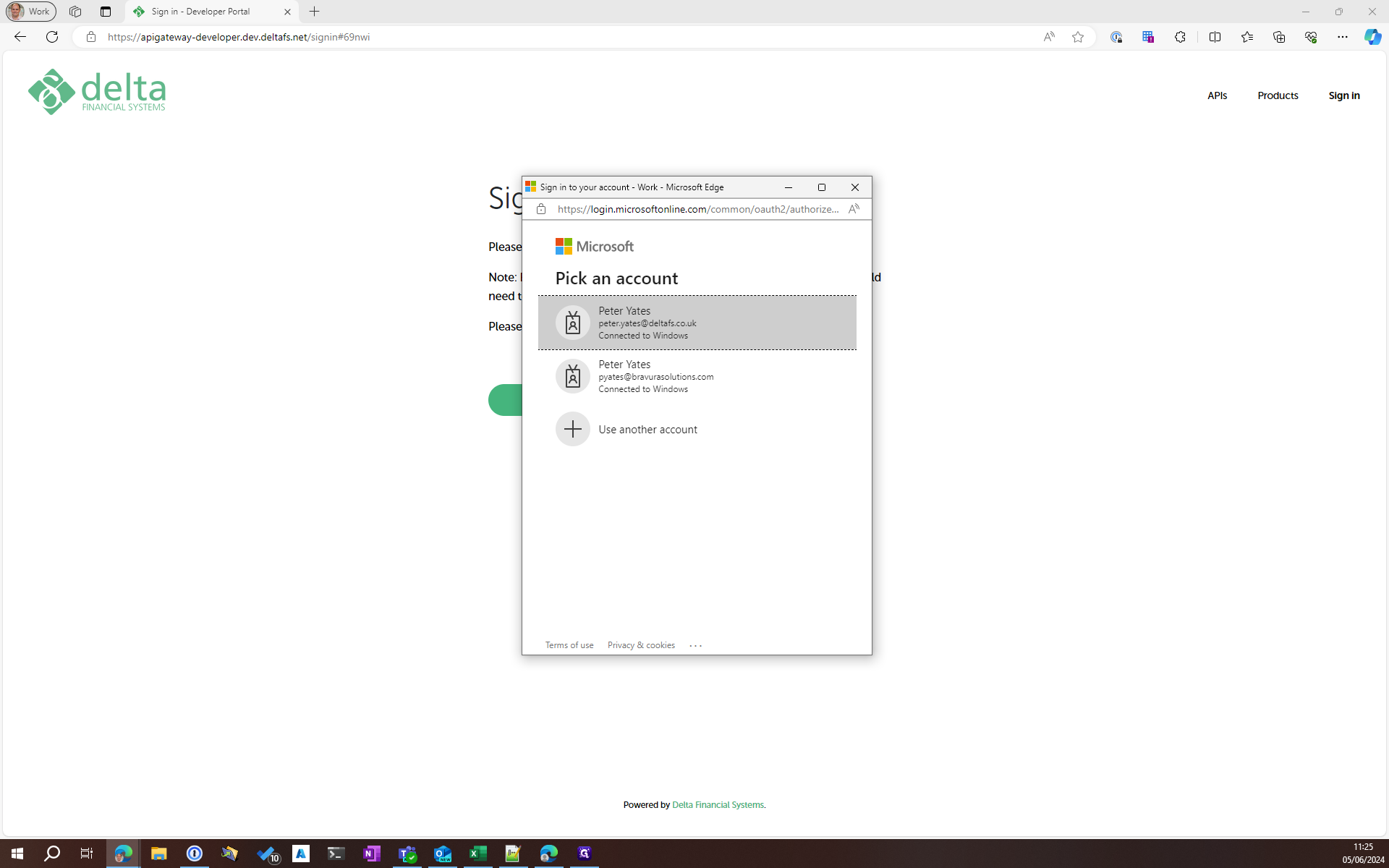Screen dimensions: 1389x868
Task: Open the APIs menu in Developer Portal
Action: tap(1217, 95)
